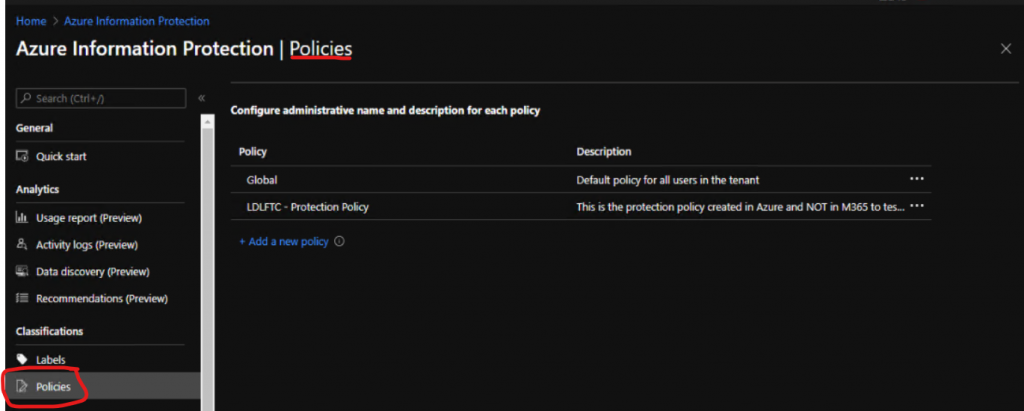The image size is (1024, 411).
Task: Click the info icon beside Add a new policy
Action: coord(339,241)
